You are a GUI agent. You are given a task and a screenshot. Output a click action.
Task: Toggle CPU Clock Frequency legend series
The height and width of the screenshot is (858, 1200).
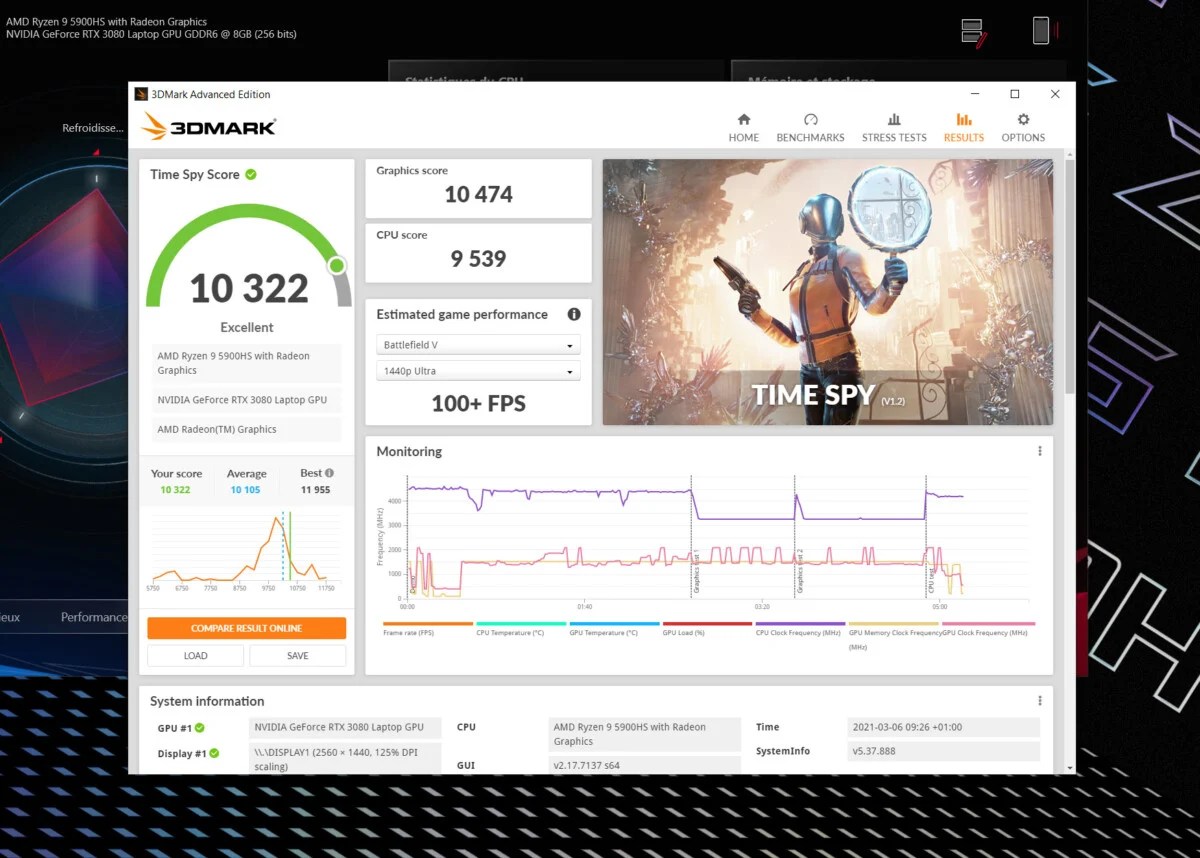(x=800, y=628)
